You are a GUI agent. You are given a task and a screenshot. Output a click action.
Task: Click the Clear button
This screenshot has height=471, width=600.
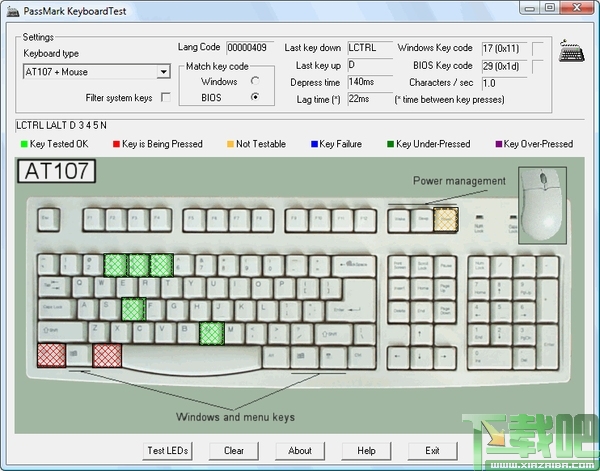(x=234, y=451)
